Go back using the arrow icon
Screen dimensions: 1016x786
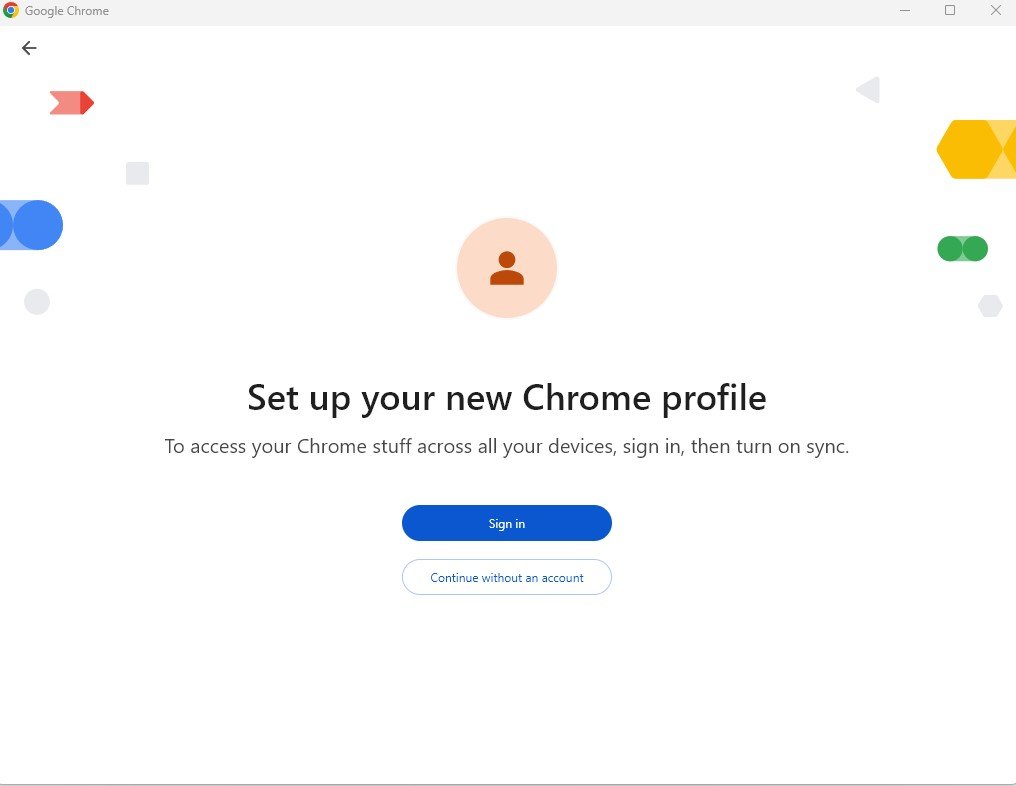pyautogui.click(x=29, y=48)
